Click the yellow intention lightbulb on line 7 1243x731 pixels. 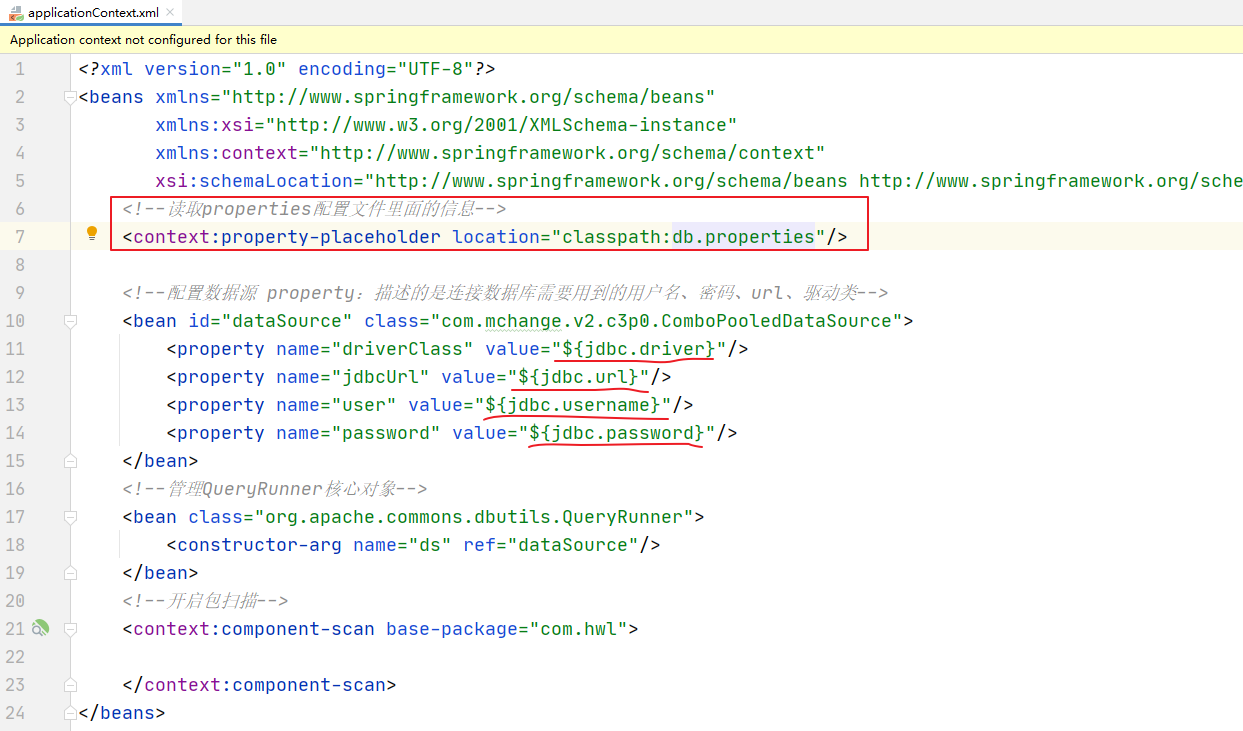[92, 234]
